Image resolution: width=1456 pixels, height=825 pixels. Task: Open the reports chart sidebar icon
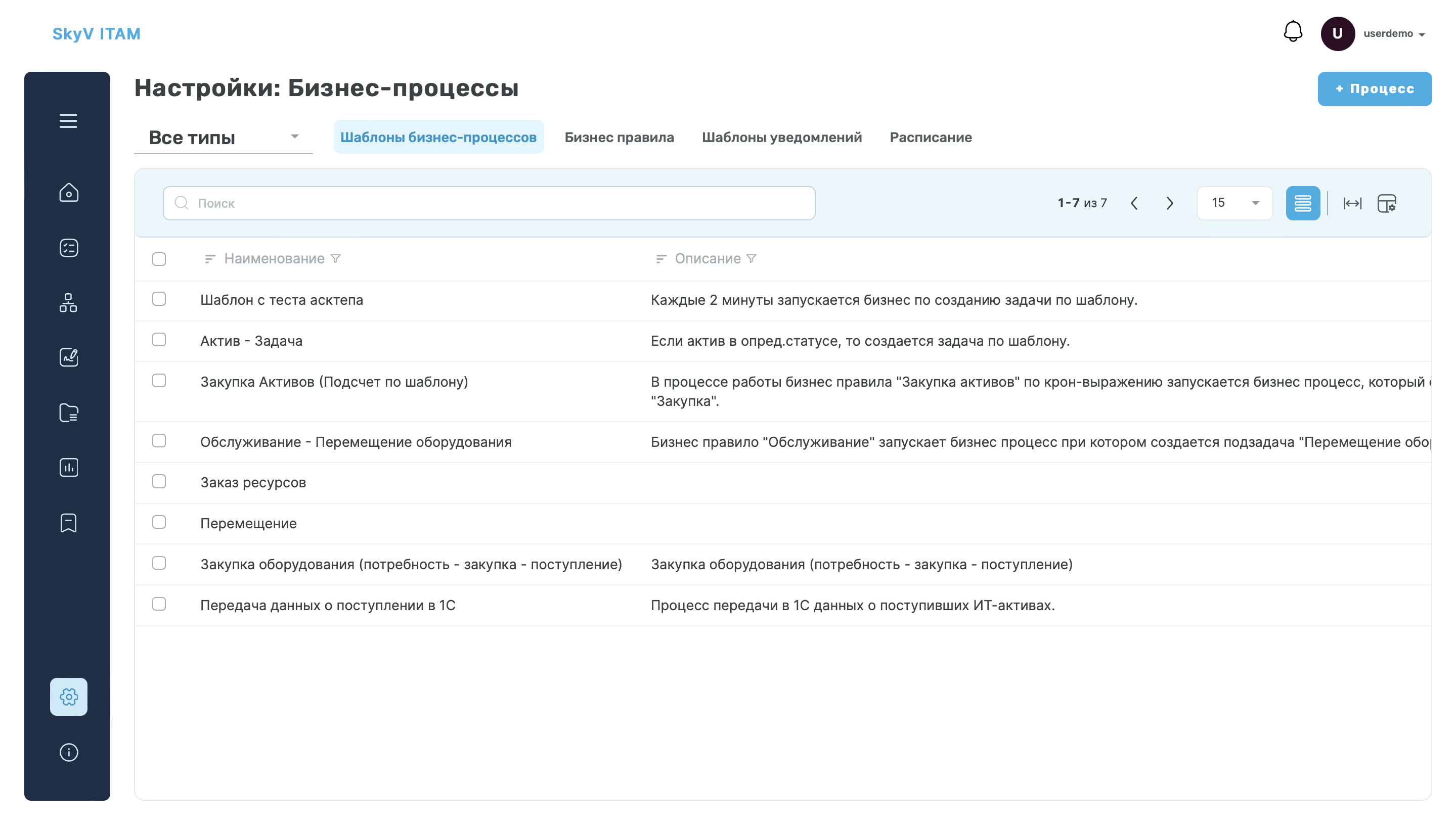coord(69,468)
